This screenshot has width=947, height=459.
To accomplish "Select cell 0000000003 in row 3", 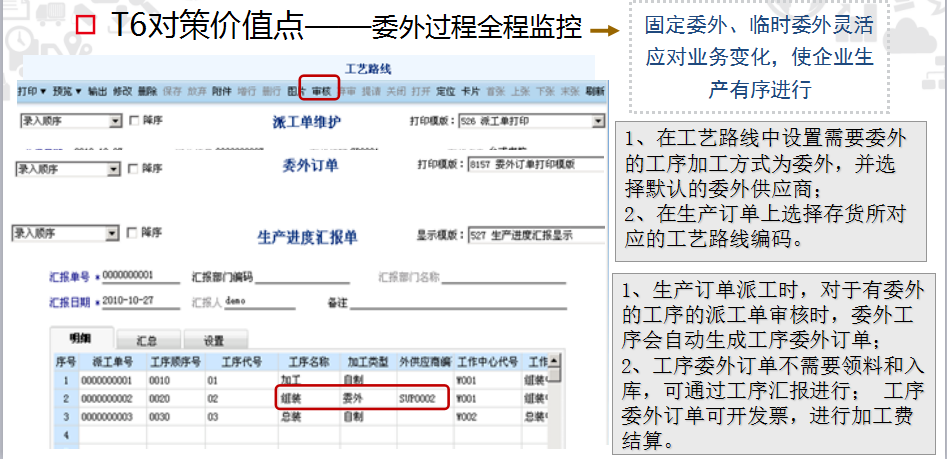I will tap(112, 417).
